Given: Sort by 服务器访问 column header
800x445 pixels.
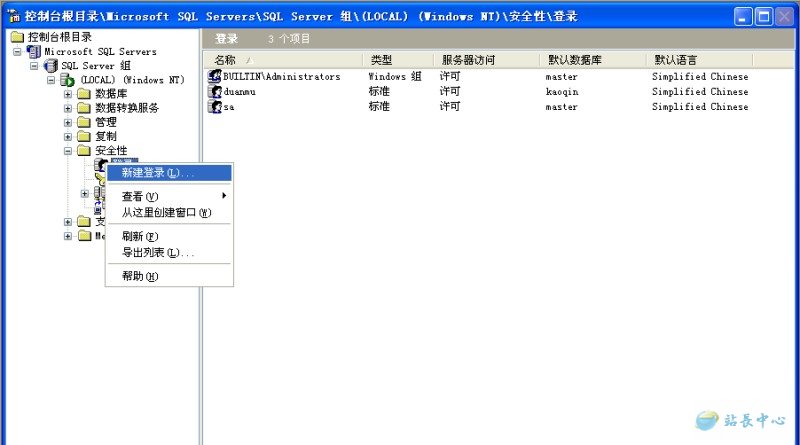Looking at the screenshot, I should point(487,60).
